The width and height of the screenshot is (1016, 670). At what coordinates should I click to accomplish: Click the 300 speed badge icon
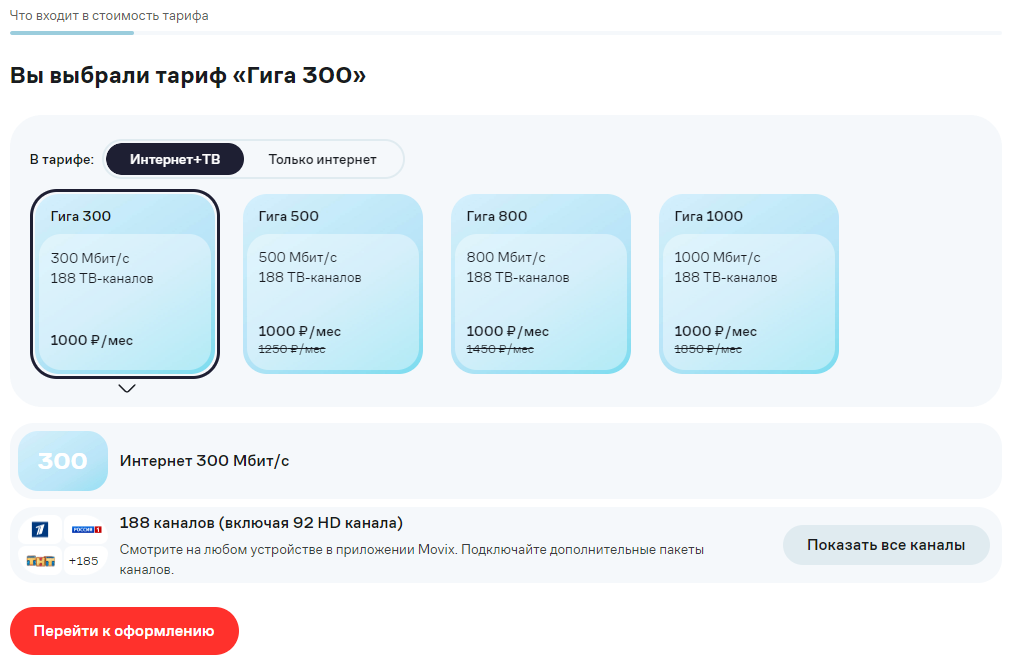(x=63, y=461)
